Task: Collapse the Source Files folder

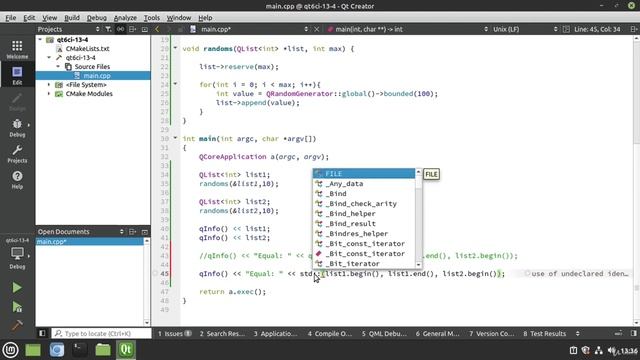Action: [58, 67]
